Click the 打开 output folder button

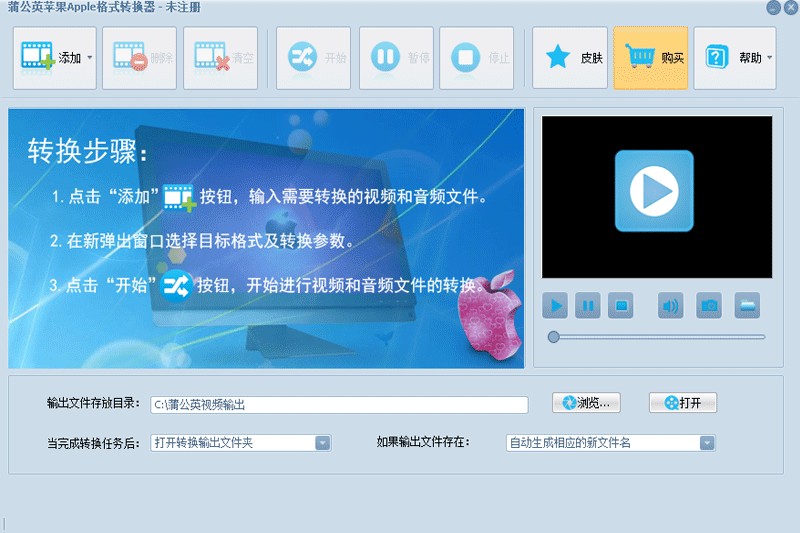tap(683, 403)
